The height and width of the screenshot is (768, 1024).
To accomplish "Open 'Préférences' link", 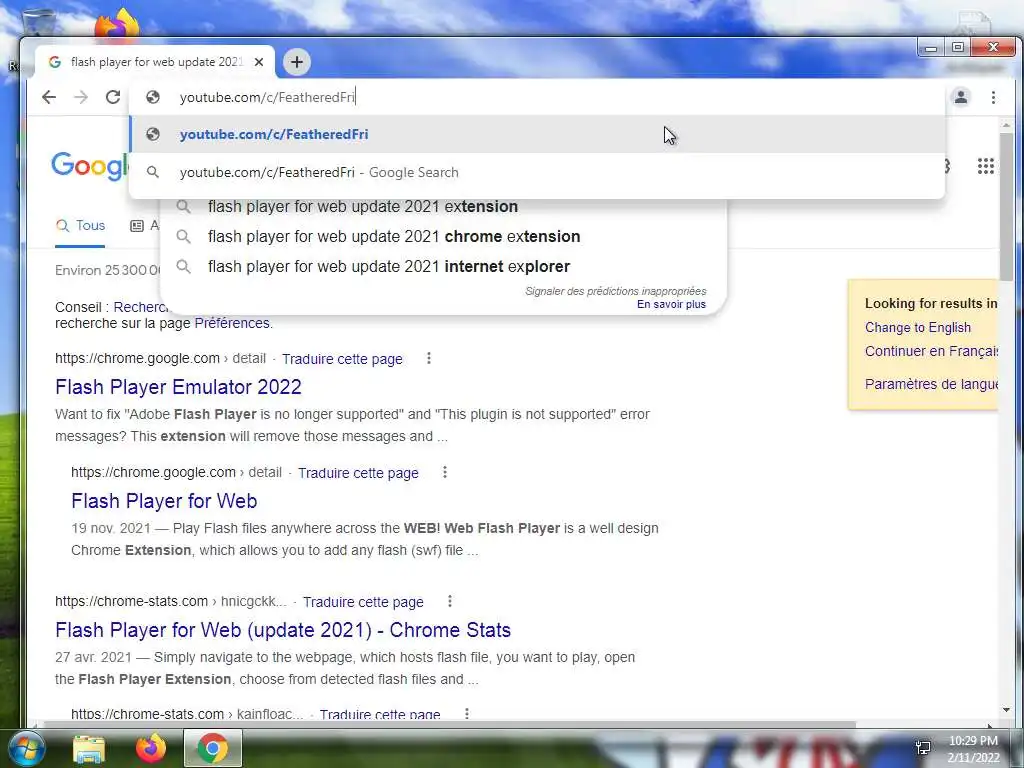I will point(232,323).
